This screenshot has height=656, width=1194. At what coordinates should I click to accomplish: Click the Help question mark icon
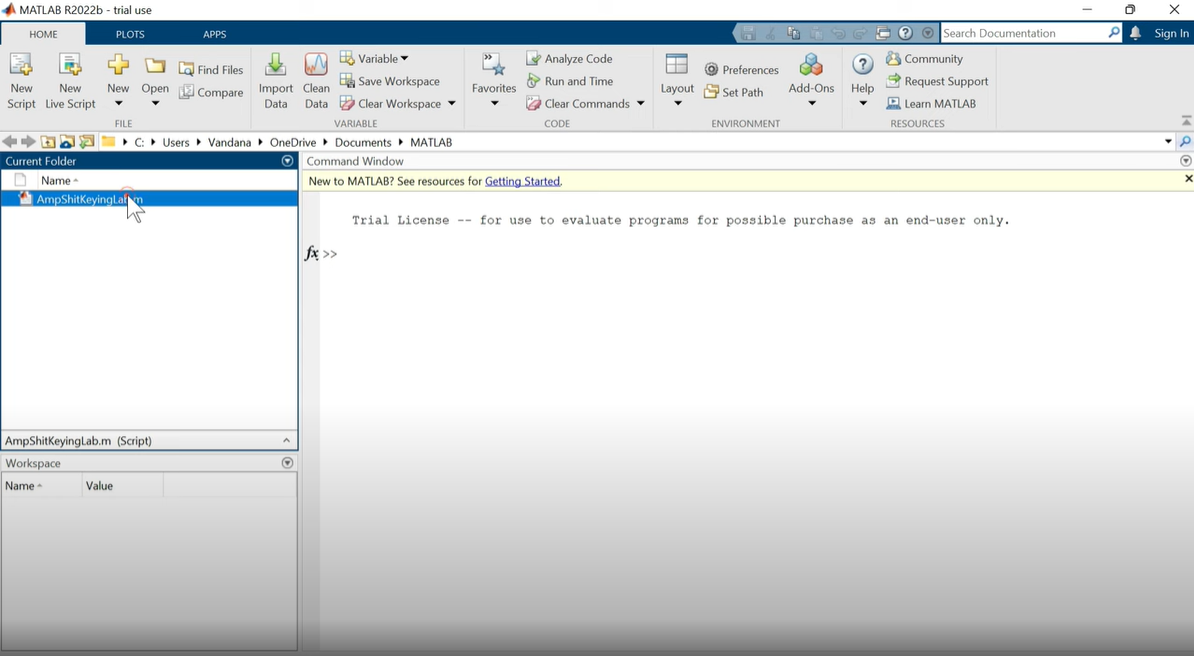863,65
